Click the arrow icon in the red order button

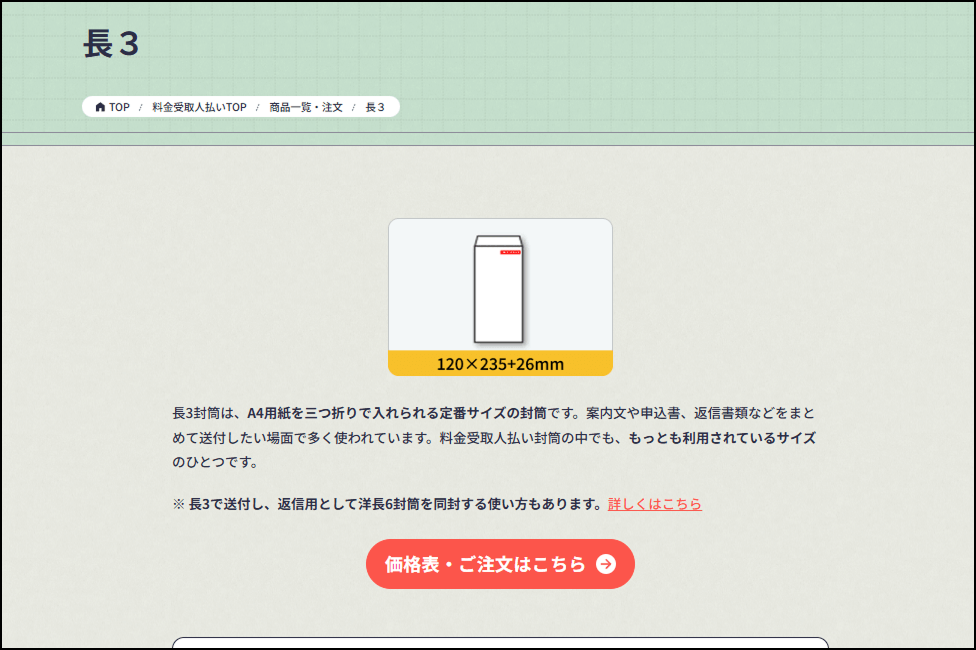(x=605, y=564)
